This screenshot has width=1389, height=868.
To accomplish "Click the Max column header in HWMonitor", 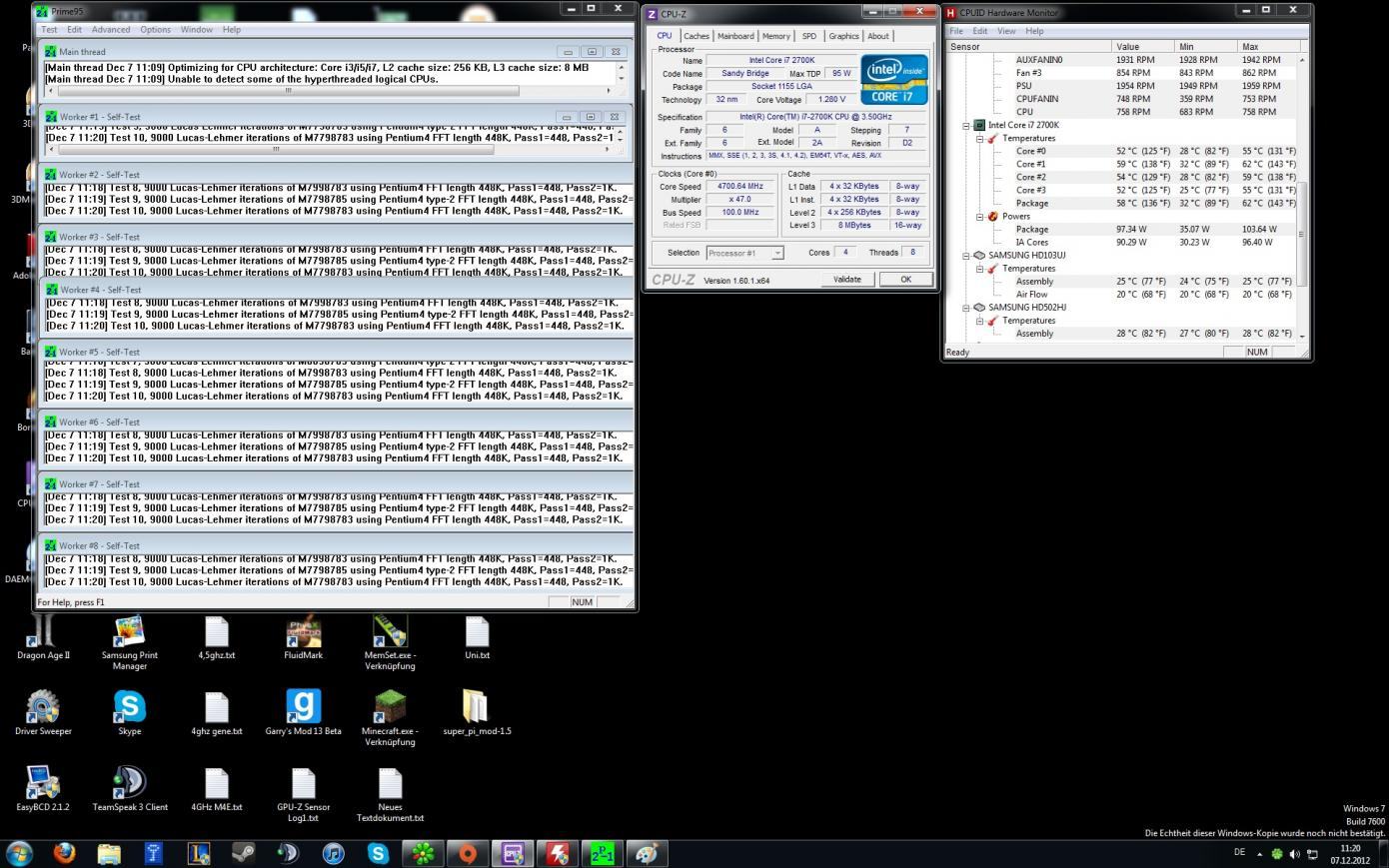I will 1270,47.
